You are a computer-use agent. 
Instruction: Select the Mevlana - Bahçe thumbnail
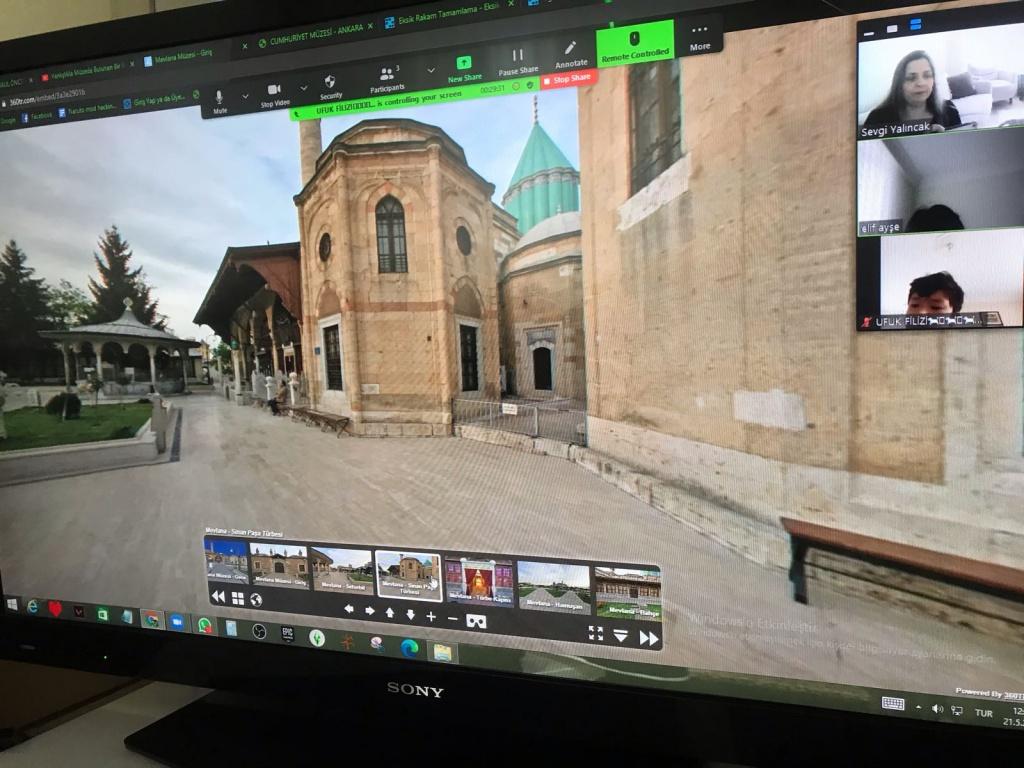(628, 592)
